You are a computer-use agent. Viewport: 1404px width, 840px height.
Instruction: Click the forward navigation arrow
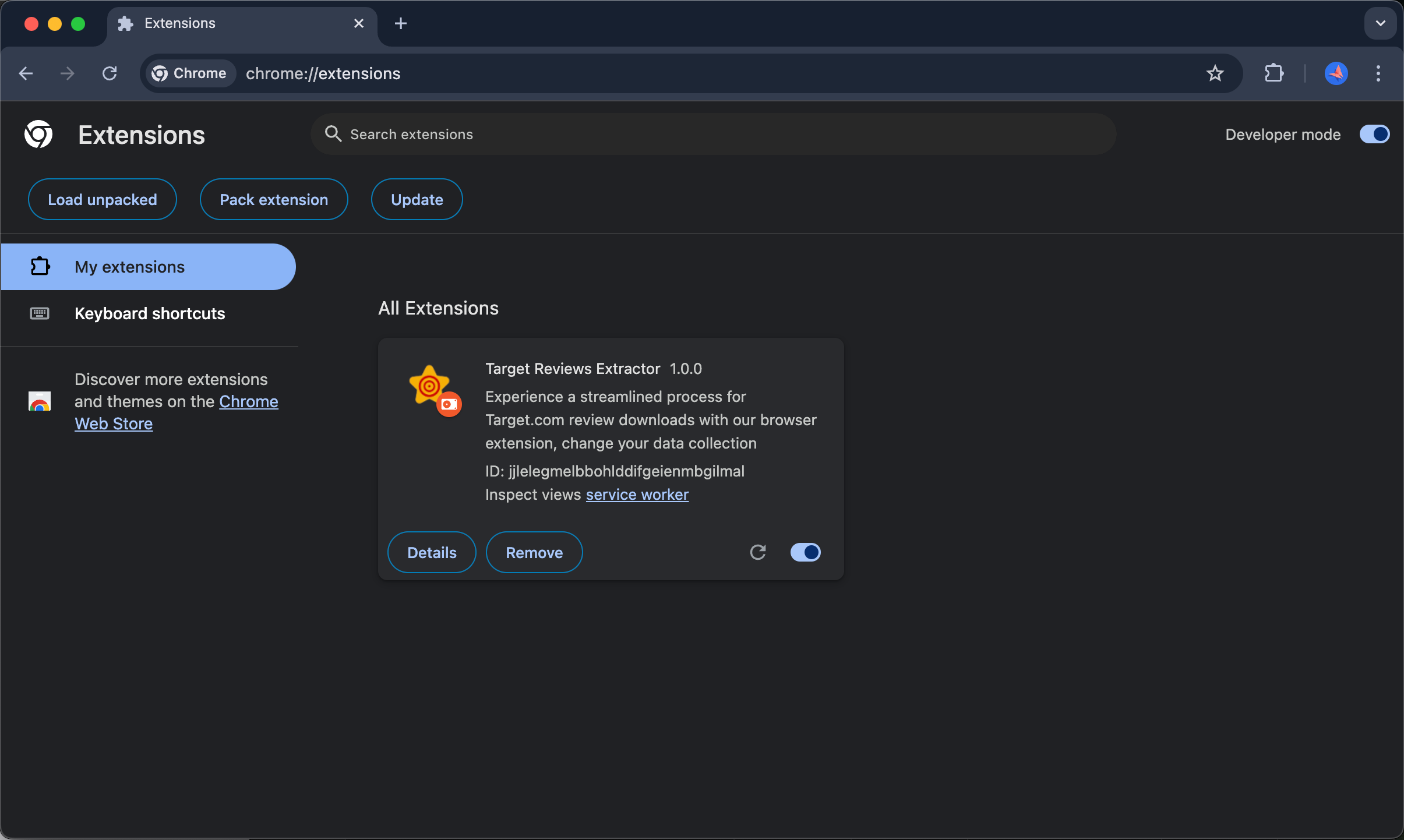pos(68,73)
